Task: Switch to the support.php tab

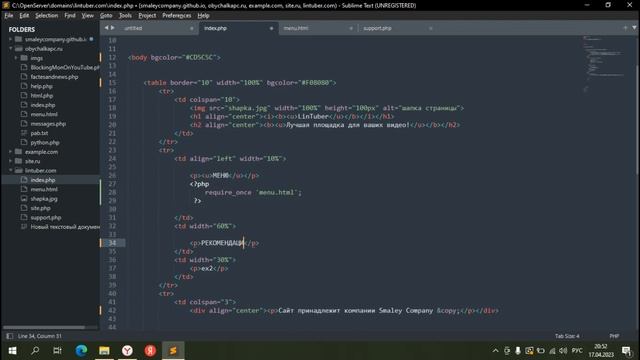Action: point(377,28)
